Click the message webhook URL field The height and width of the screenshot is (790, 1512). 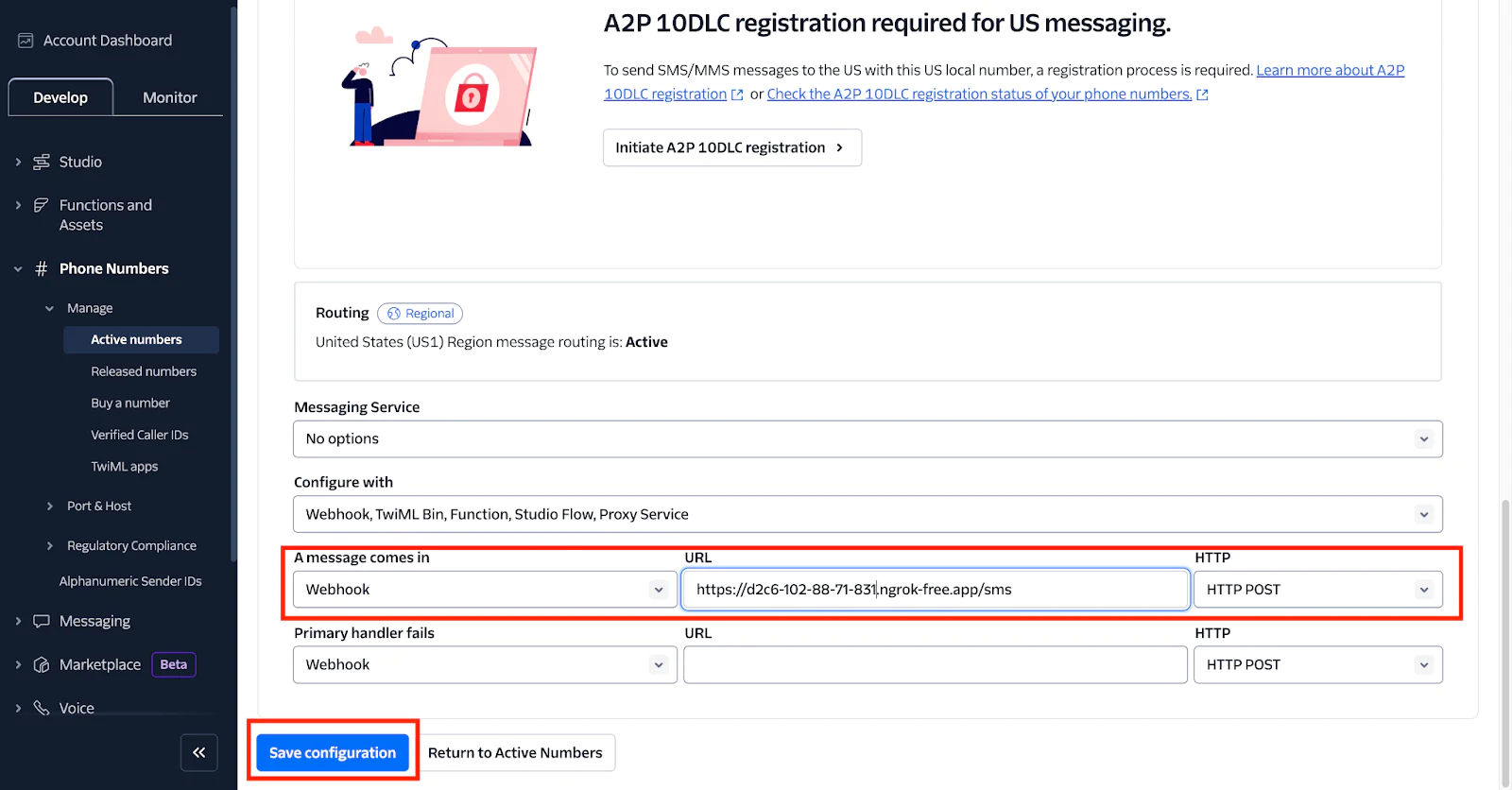point(936,590)
